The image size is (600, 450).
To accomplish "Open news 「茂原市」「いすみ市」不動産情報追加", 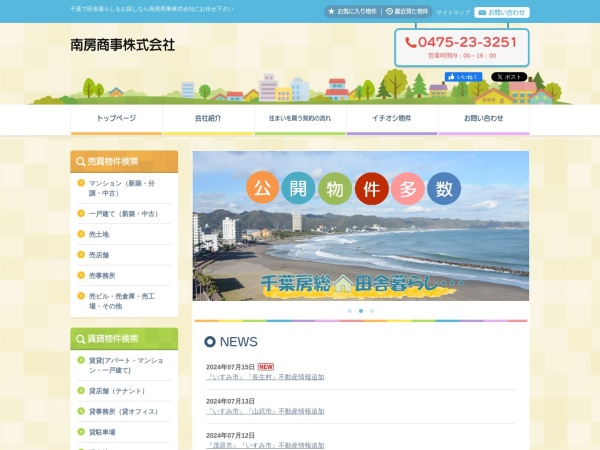I will pos(265,445).
